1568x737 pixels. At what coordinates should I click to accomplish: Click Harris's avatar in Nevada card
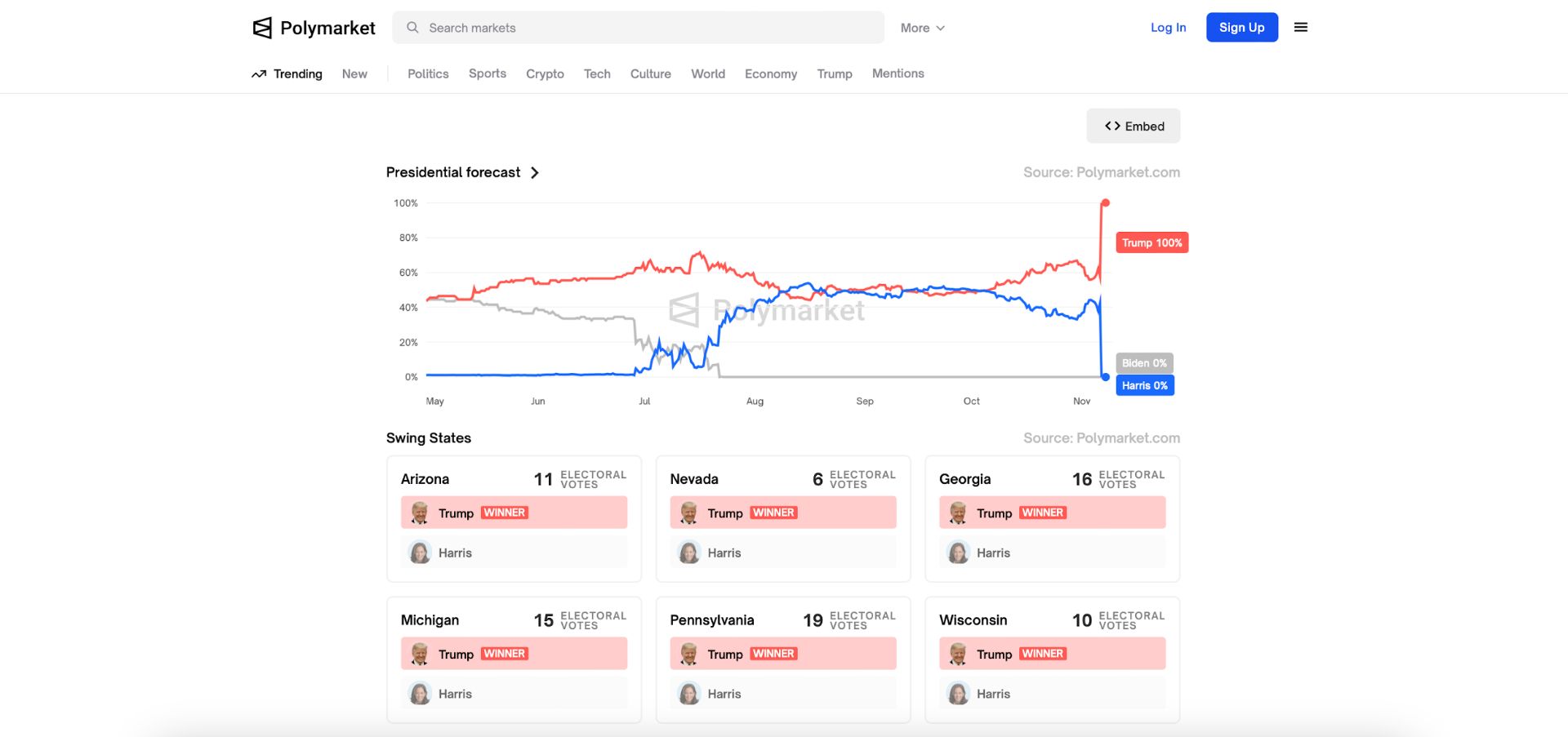pos(689,553)
